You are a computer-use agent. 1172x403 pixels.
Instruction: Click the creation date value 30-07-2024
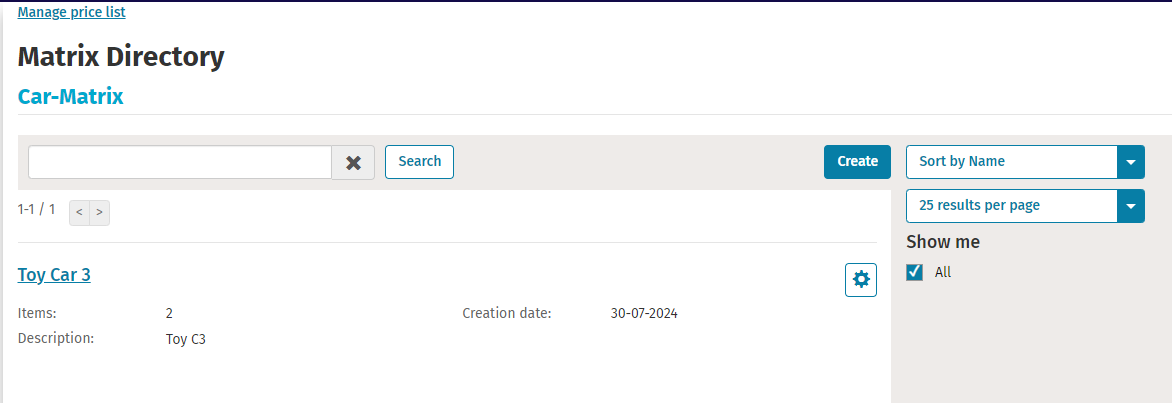644,313
